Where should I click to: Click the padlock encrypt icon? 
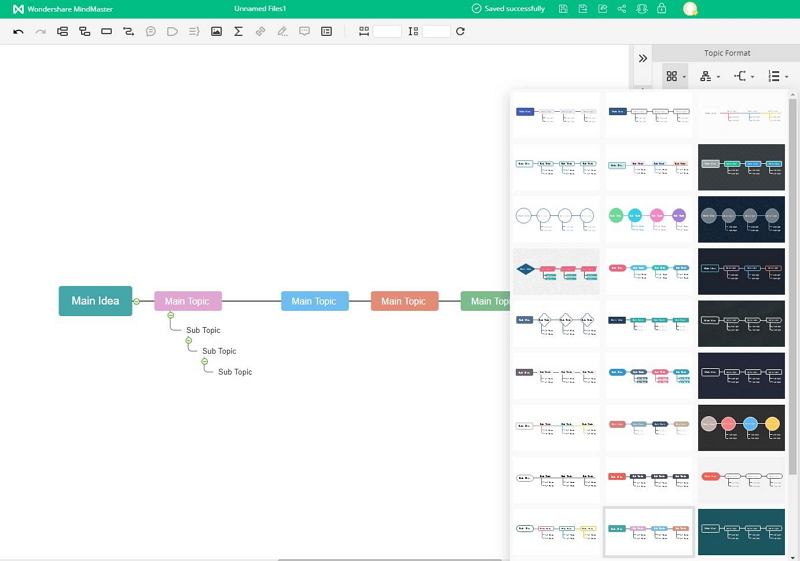click(x=661, y=9)
